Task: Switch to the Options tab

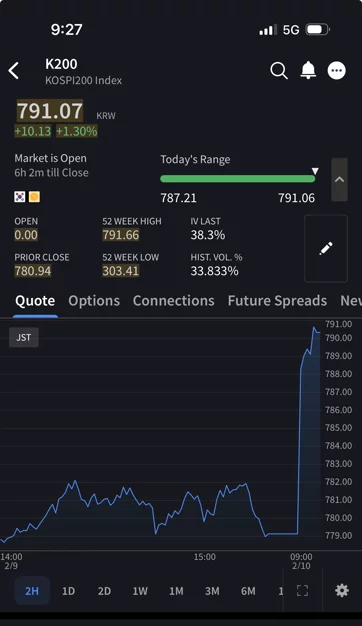Action: (94, 301)
